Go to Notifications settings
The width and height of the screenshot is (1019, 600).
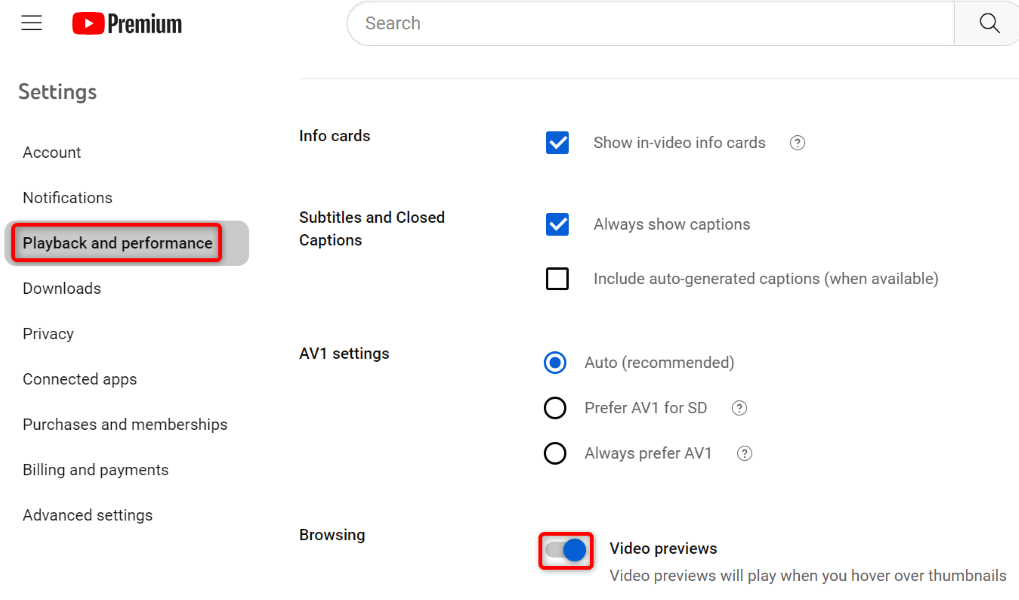(68, 198)
